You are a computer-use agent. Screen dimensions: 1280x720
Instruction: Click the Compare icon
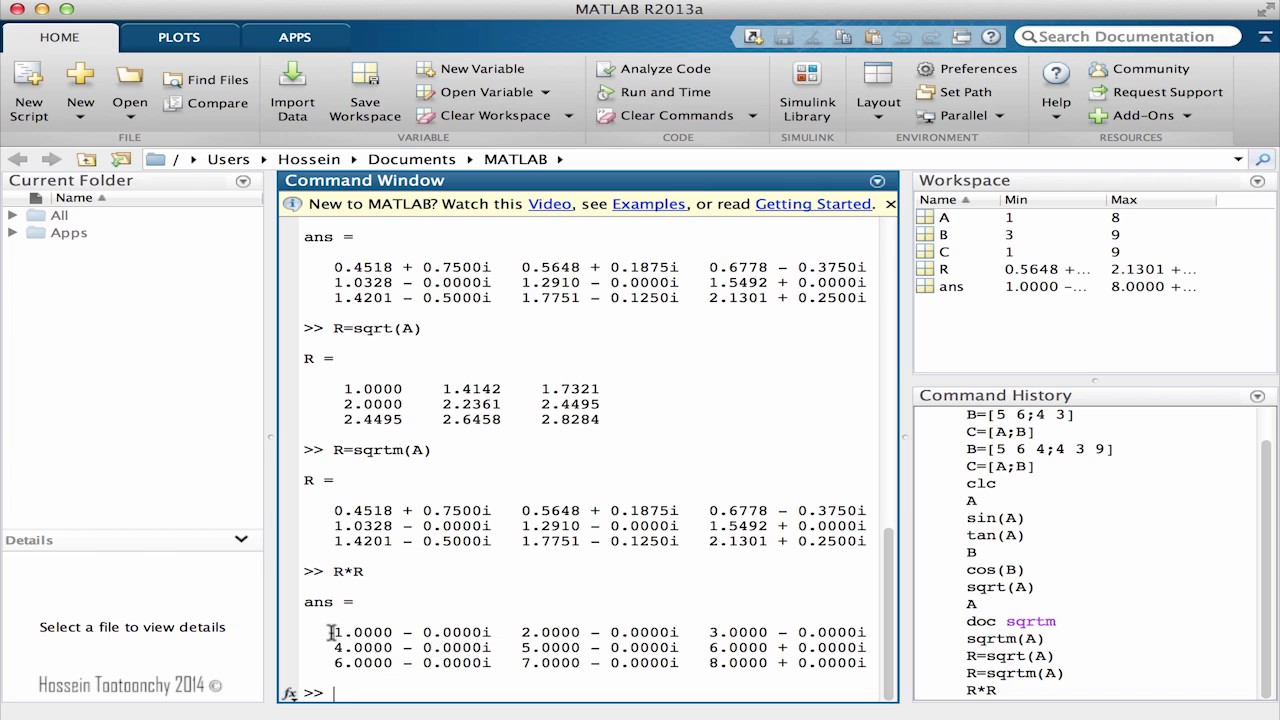pyautogui.click(x=173, y=103)
